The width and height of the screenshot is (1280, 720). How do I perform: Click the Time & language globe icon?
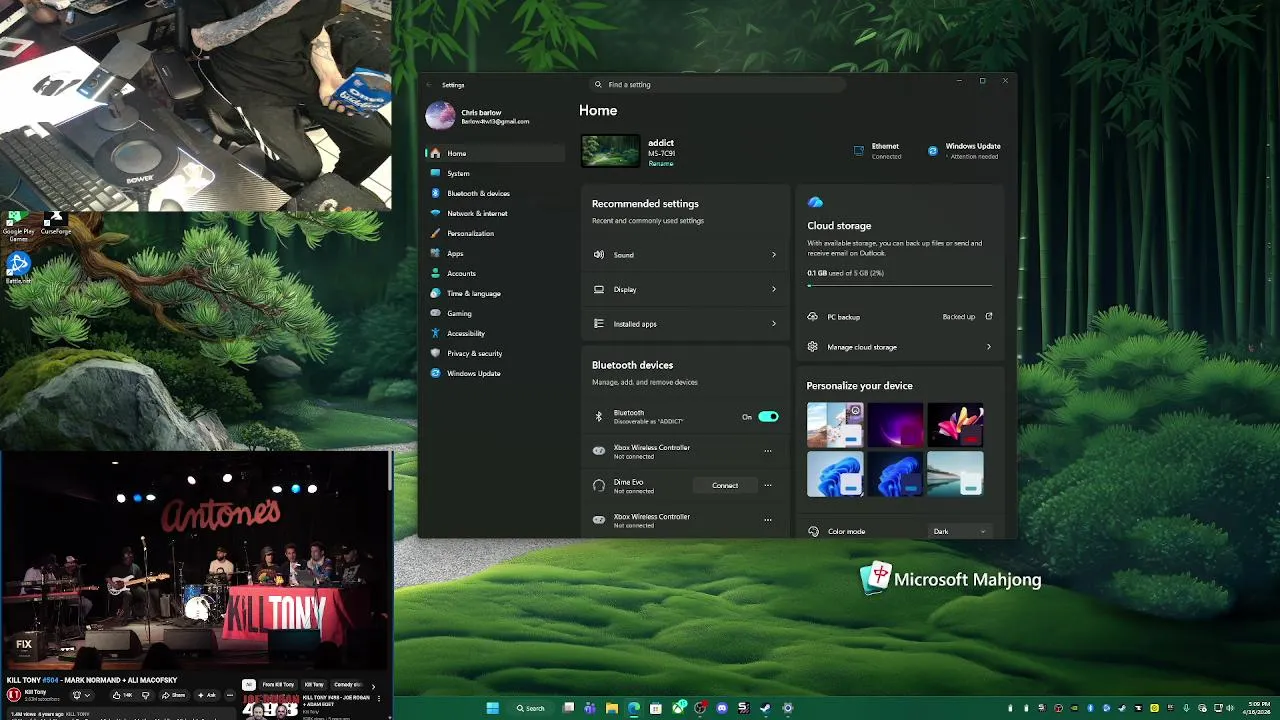435,293
